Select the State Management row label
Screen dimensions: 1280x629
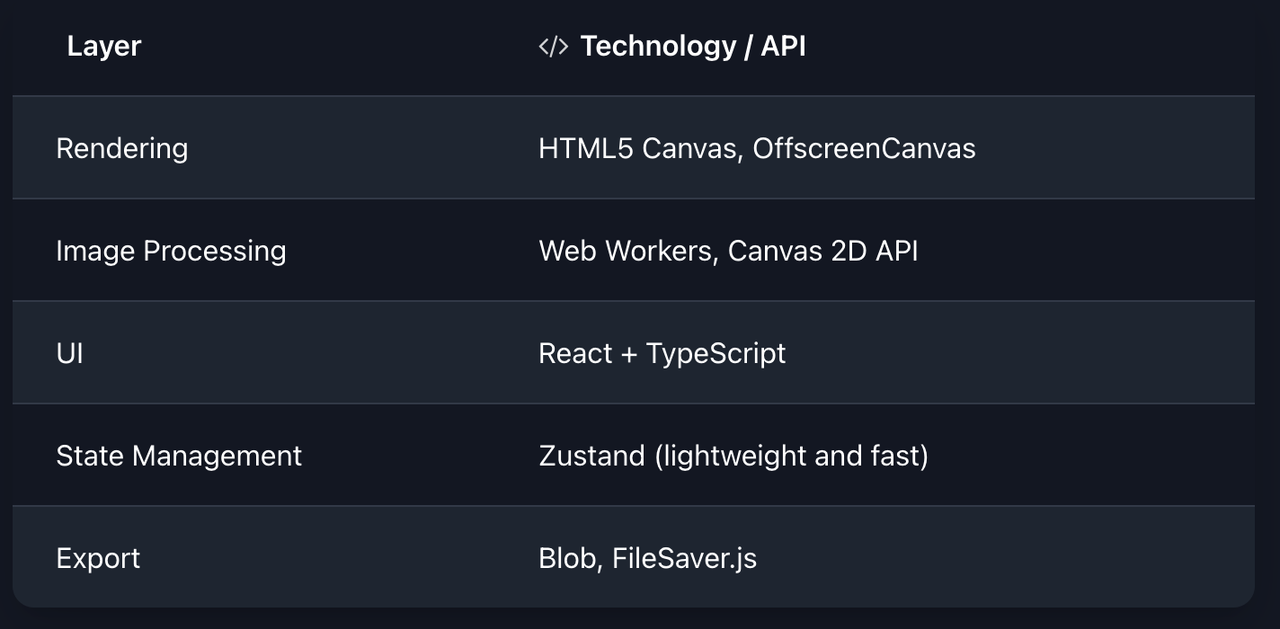179,456
